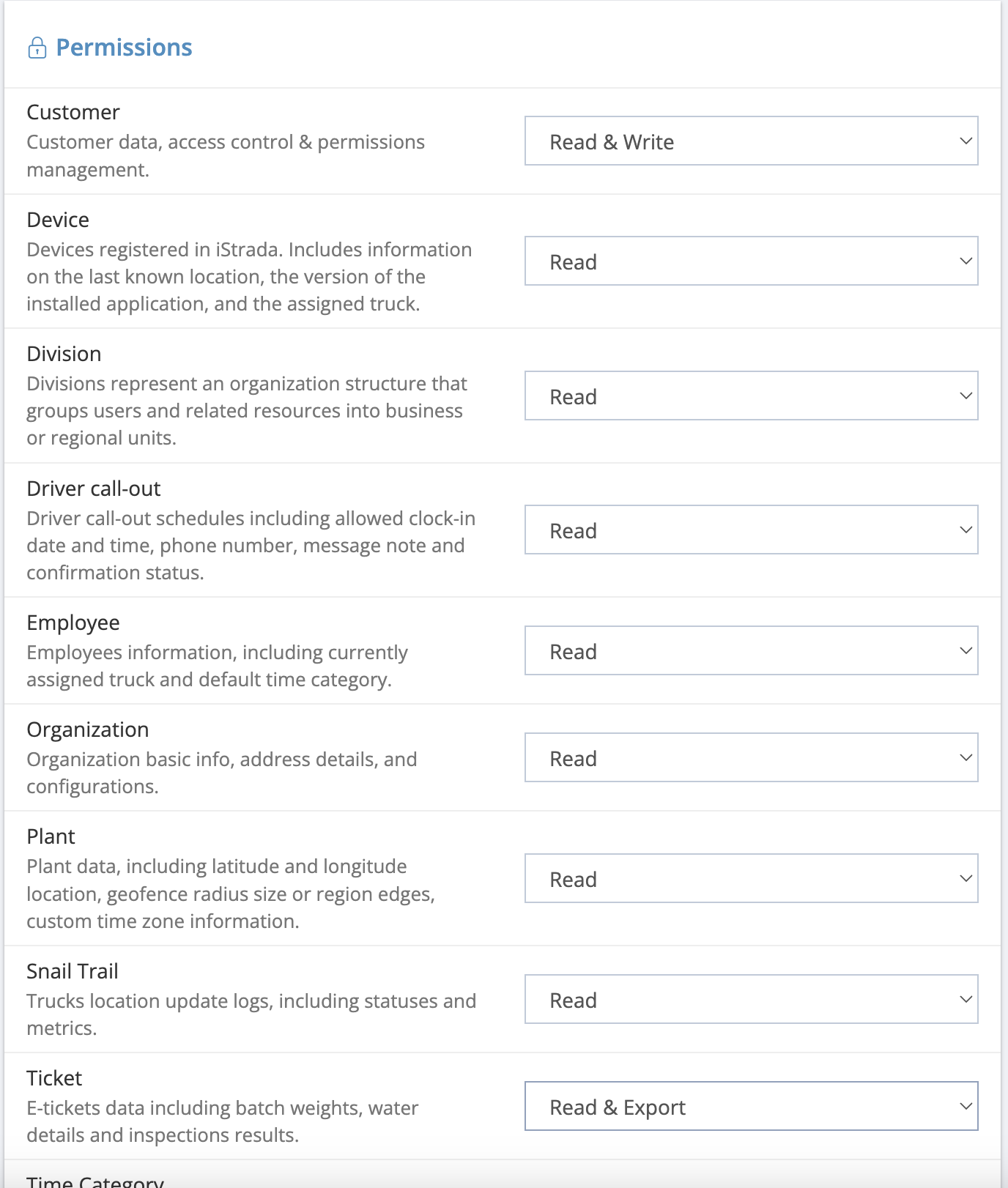Viewport: 1008px width, 1188px height.
Task: Select the Read & Write value for Customer
Action: (x=612, y=141)
